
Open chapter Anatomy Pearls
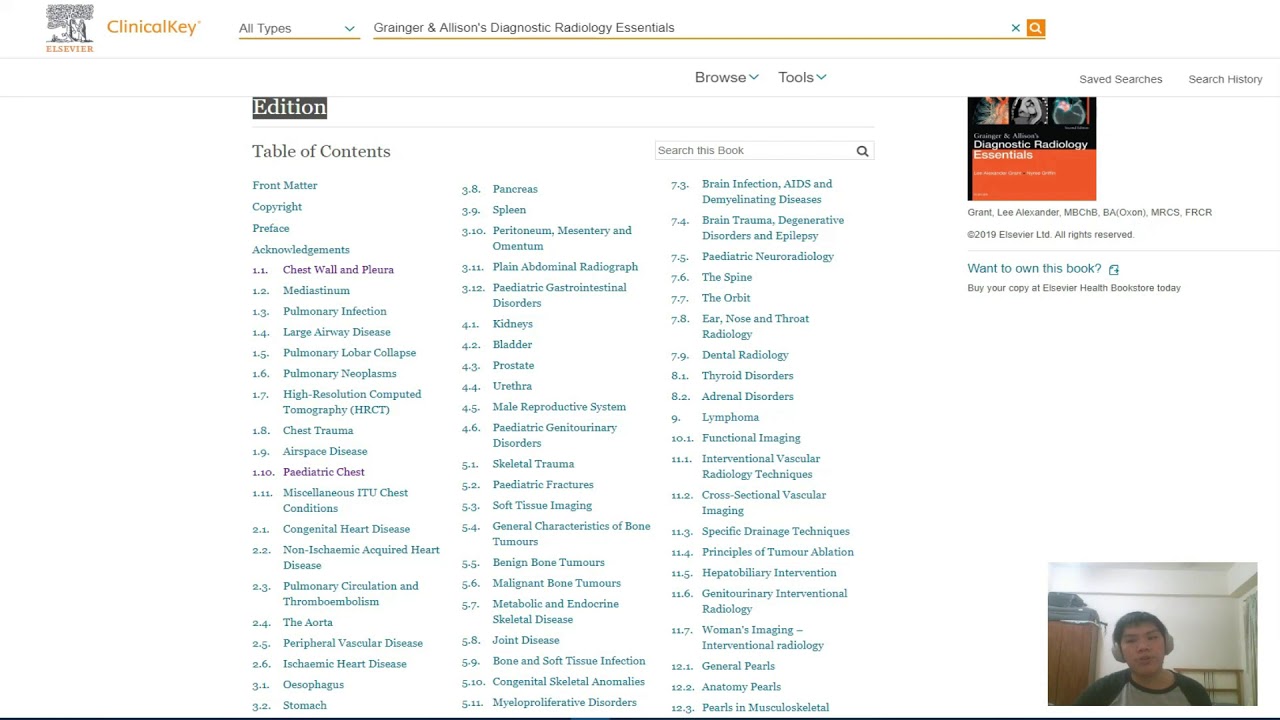click(741, 687)
